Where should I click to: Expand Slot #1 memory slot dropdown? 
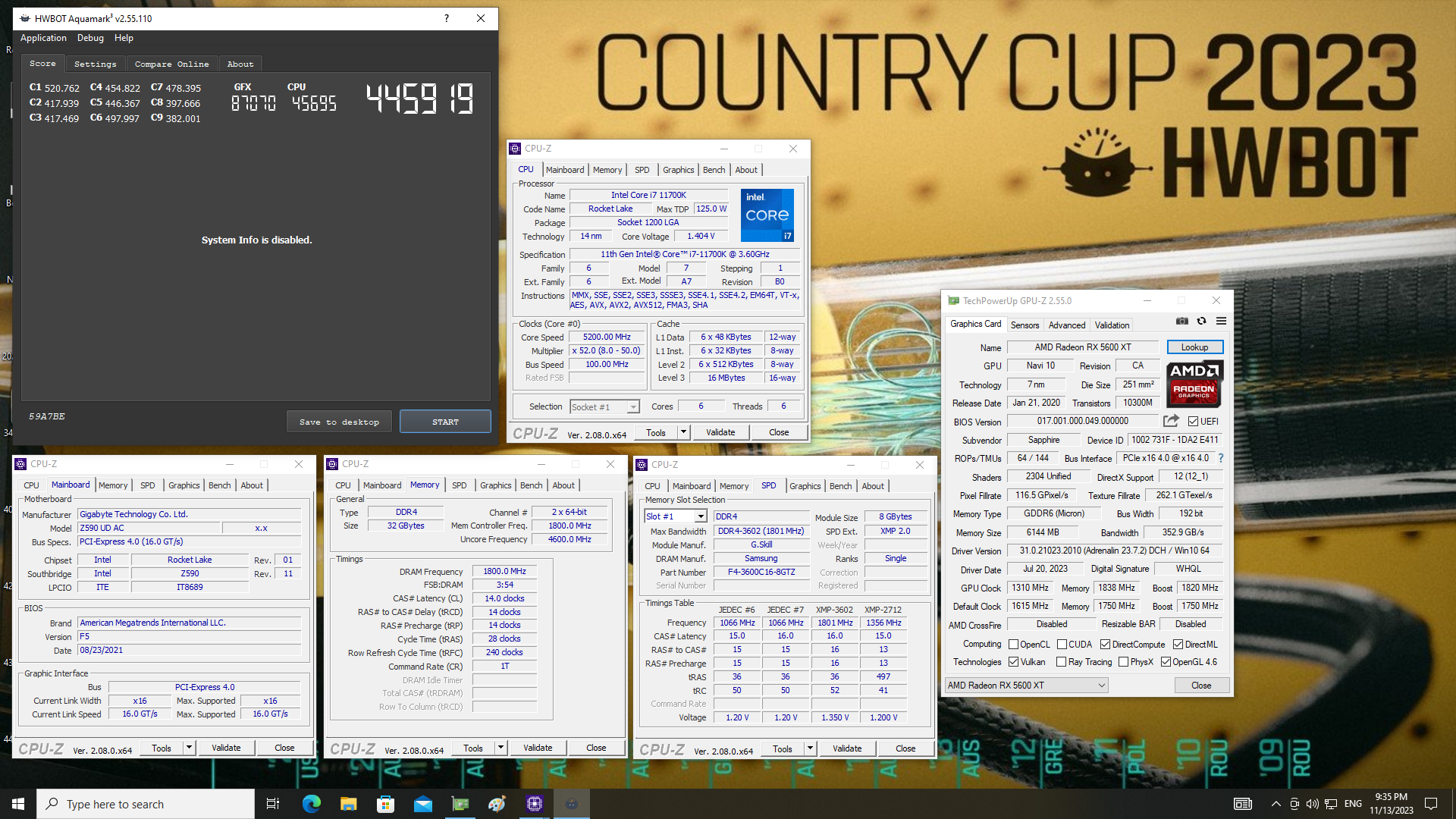coord(701,516)
